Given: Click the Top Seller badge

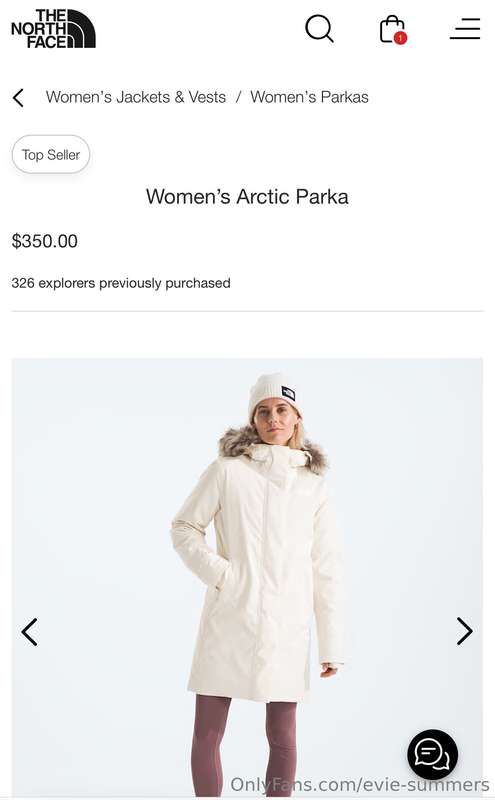Looking at the screenshot, I should (51, 155).
